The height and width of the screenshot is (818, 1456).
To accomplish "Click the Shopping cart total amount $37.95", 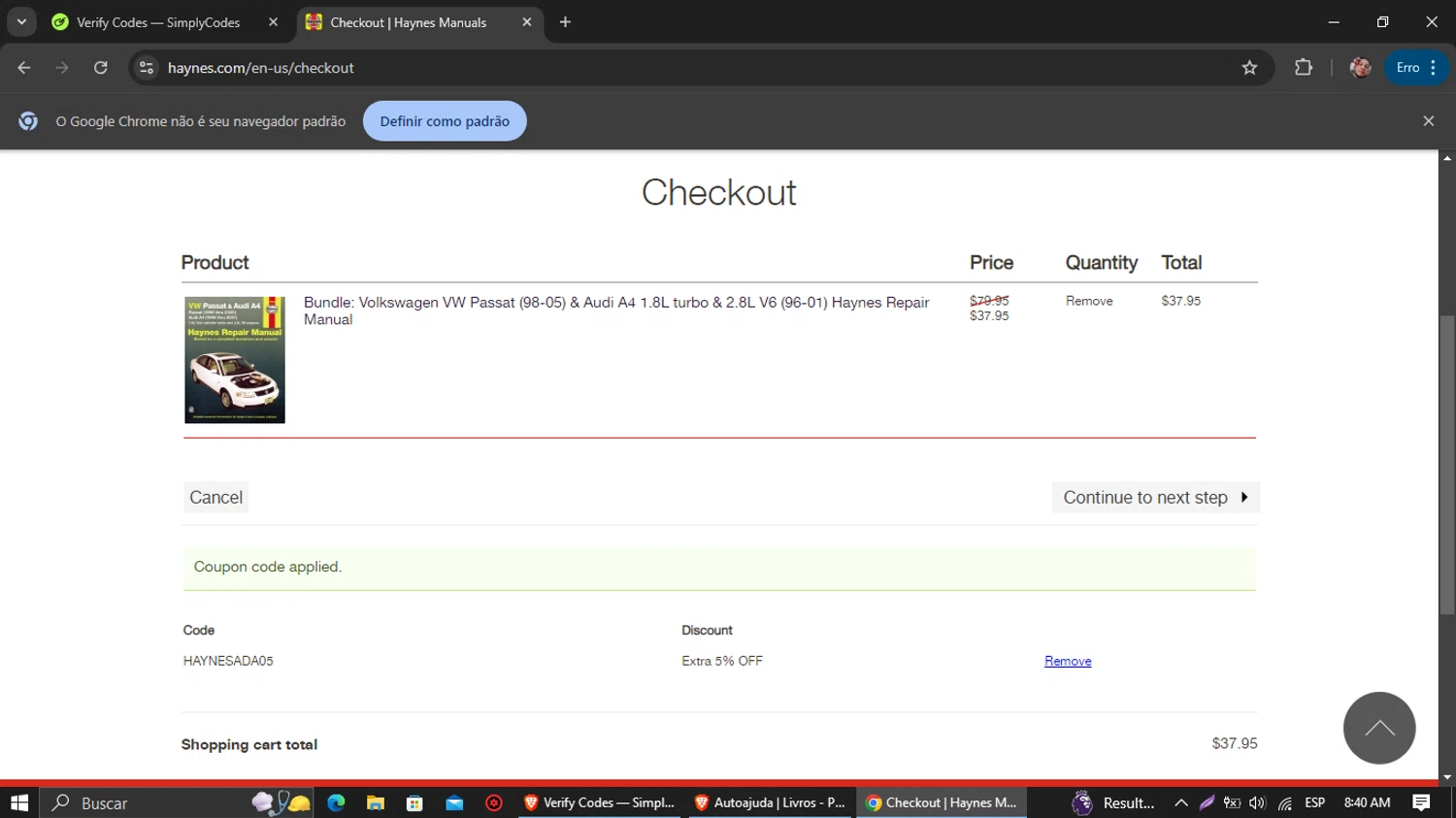I will click(1235, 743).
